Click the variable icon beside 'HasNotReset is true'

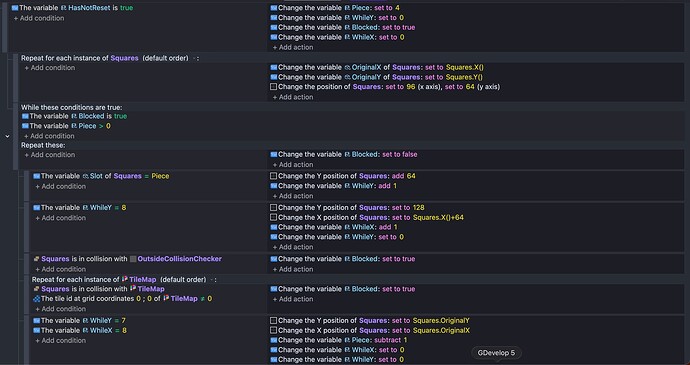point(15,8)
